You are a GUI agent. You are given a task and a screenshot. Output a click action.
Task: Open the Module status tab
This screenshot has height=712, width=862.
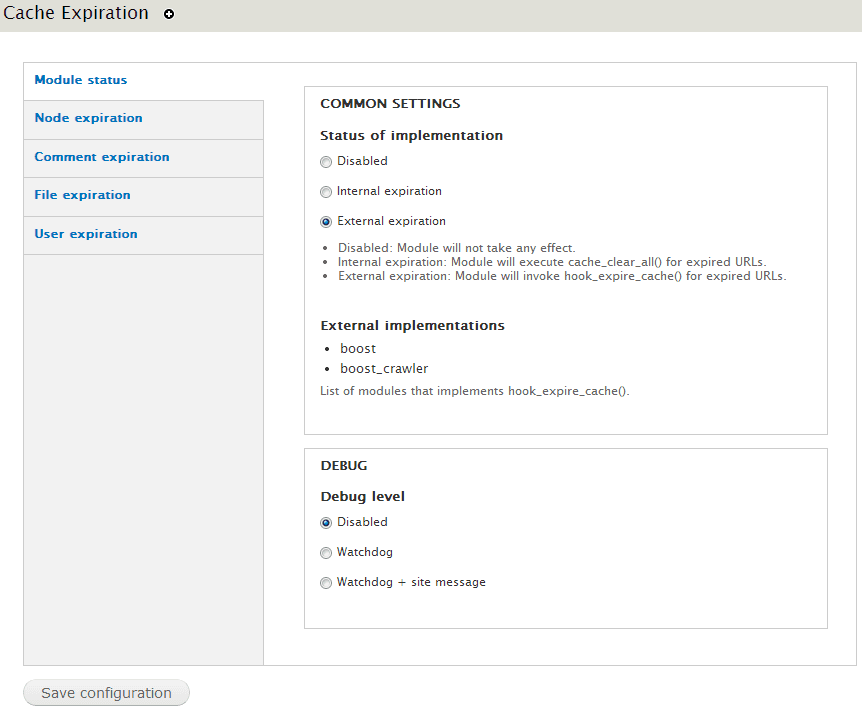[x=81, y=80]
